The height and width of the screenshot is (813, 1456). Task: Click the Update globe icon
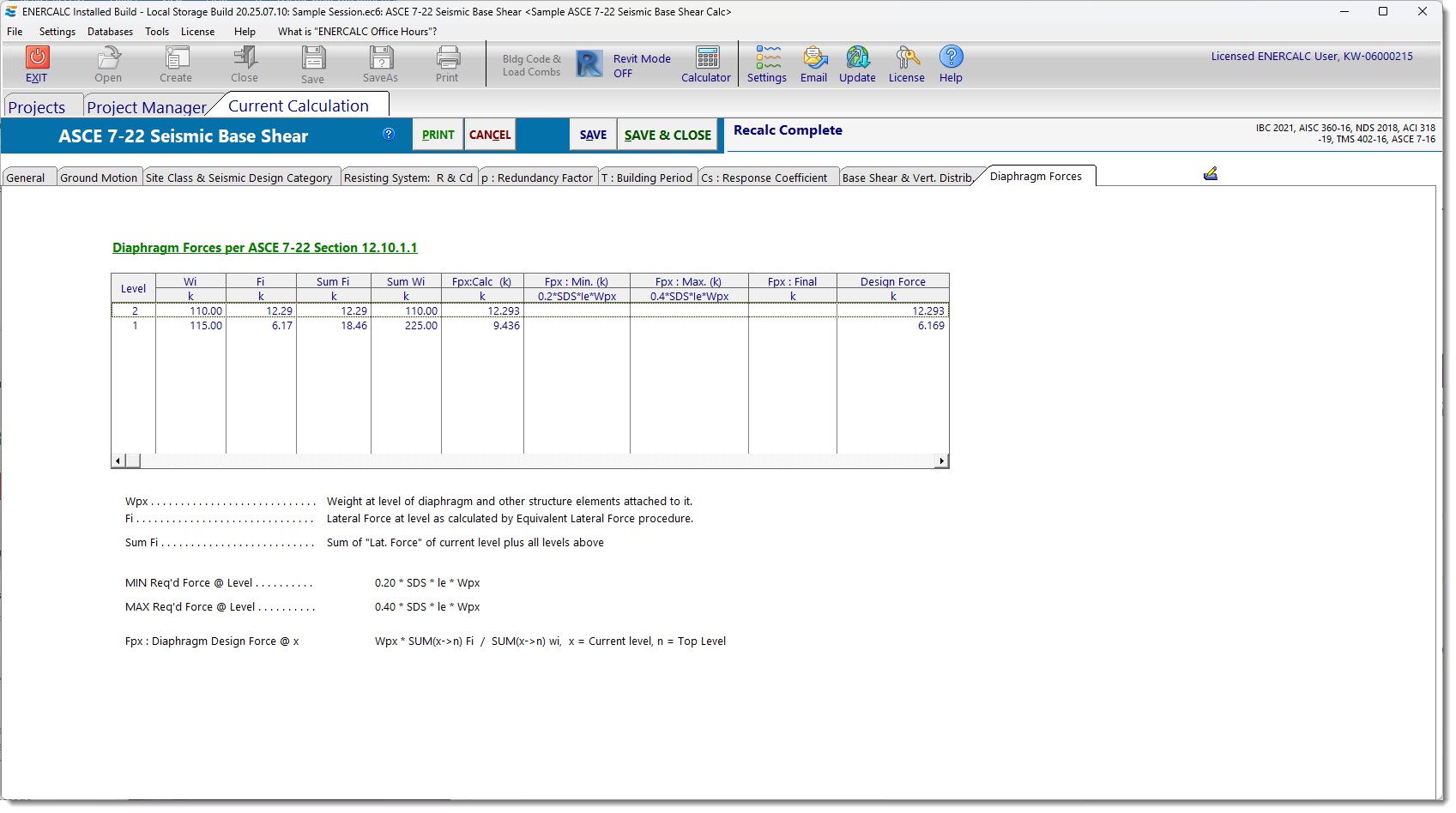(857, 58)
